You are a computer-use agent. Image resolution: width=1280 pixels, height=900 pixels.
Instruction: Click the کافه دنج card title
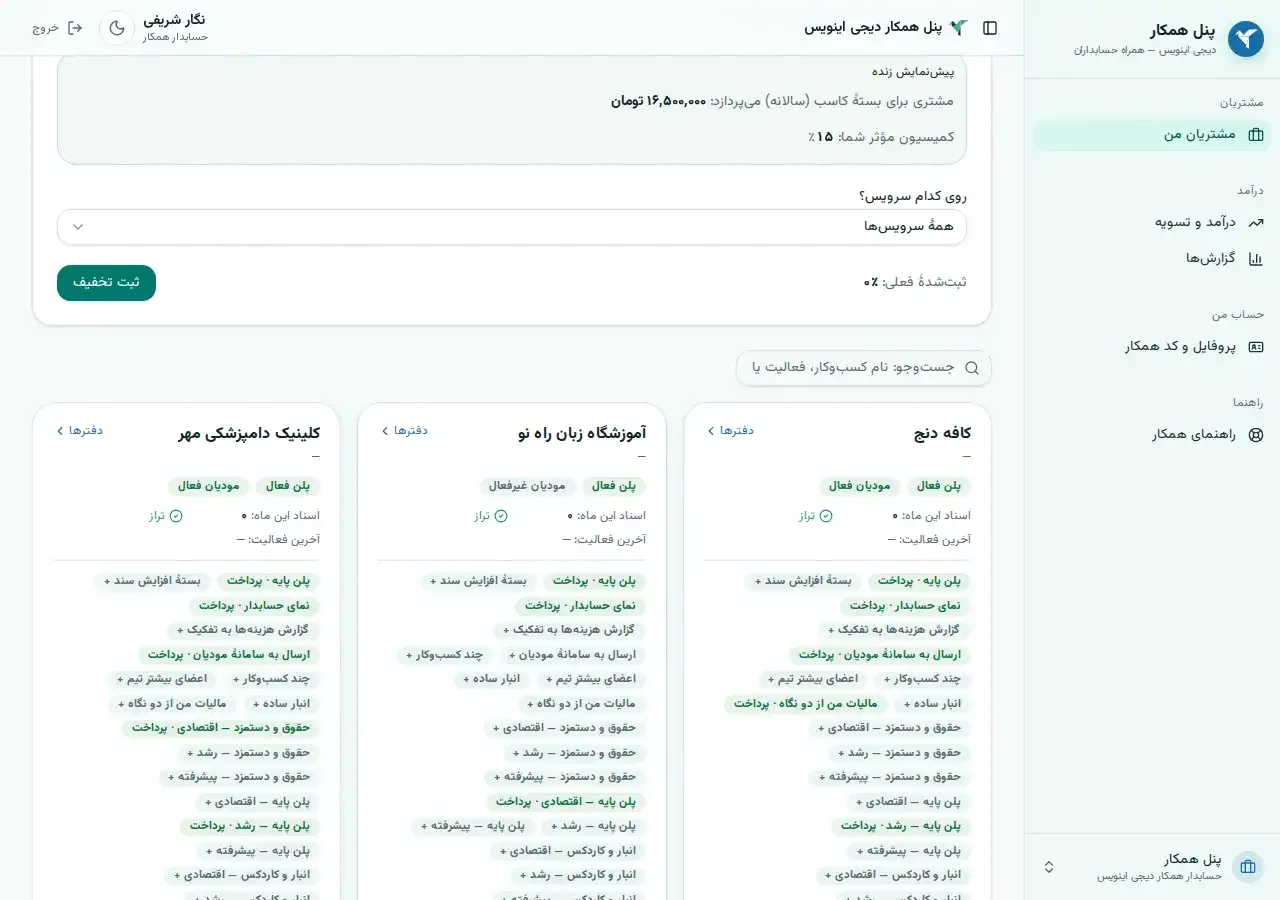click(x=942, y=433)
